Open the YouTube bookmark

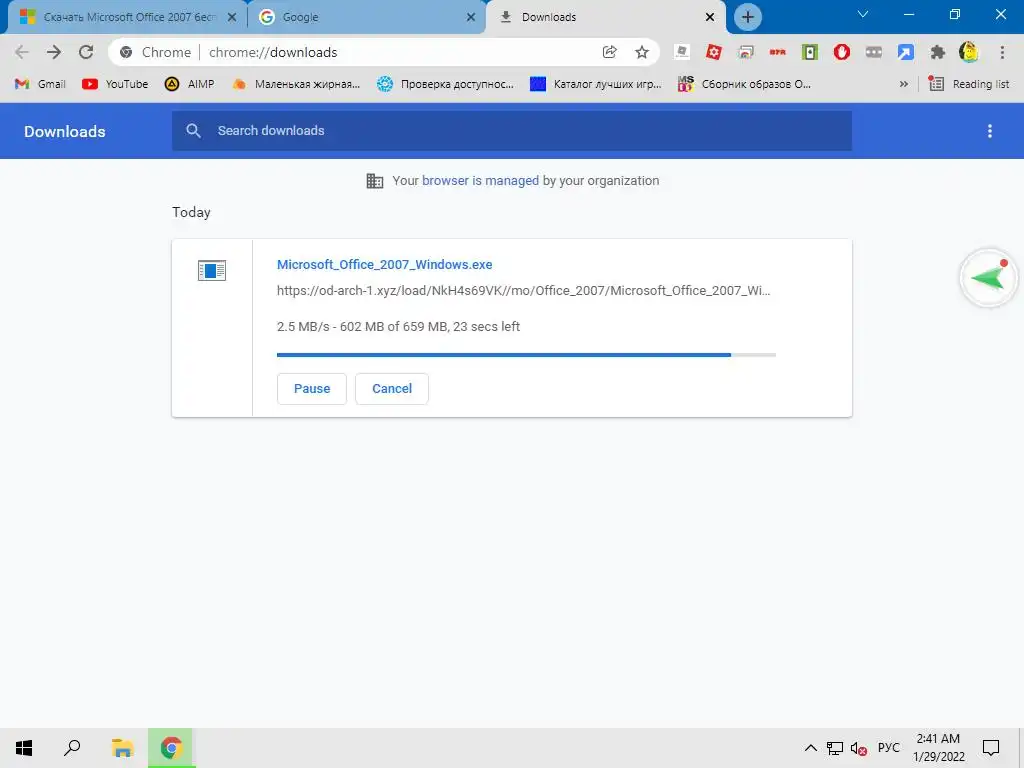point(115,84)
